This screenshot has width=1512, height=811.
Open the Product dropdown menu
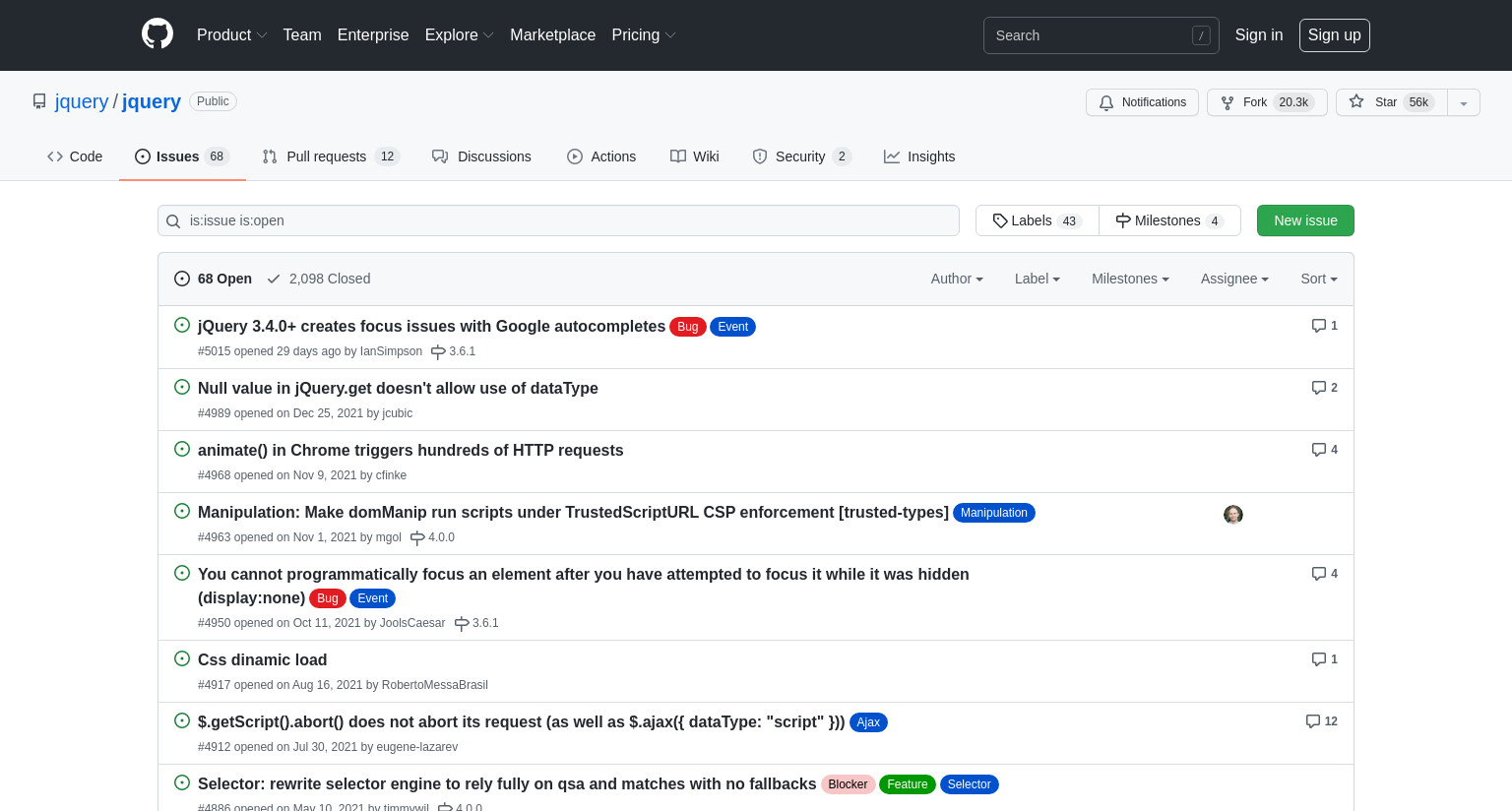click(232, 35)
